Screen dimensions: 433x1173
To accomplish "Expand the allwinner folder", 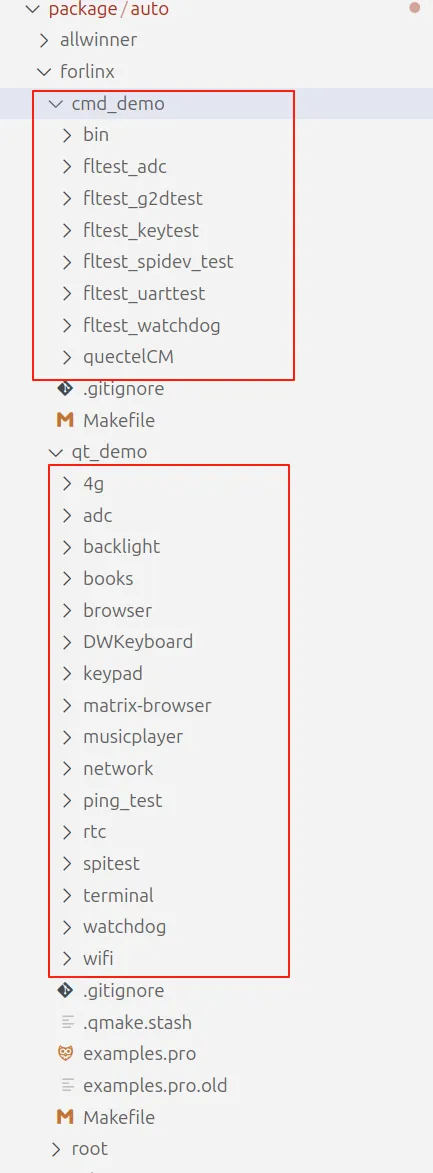I will pos(43,40).
